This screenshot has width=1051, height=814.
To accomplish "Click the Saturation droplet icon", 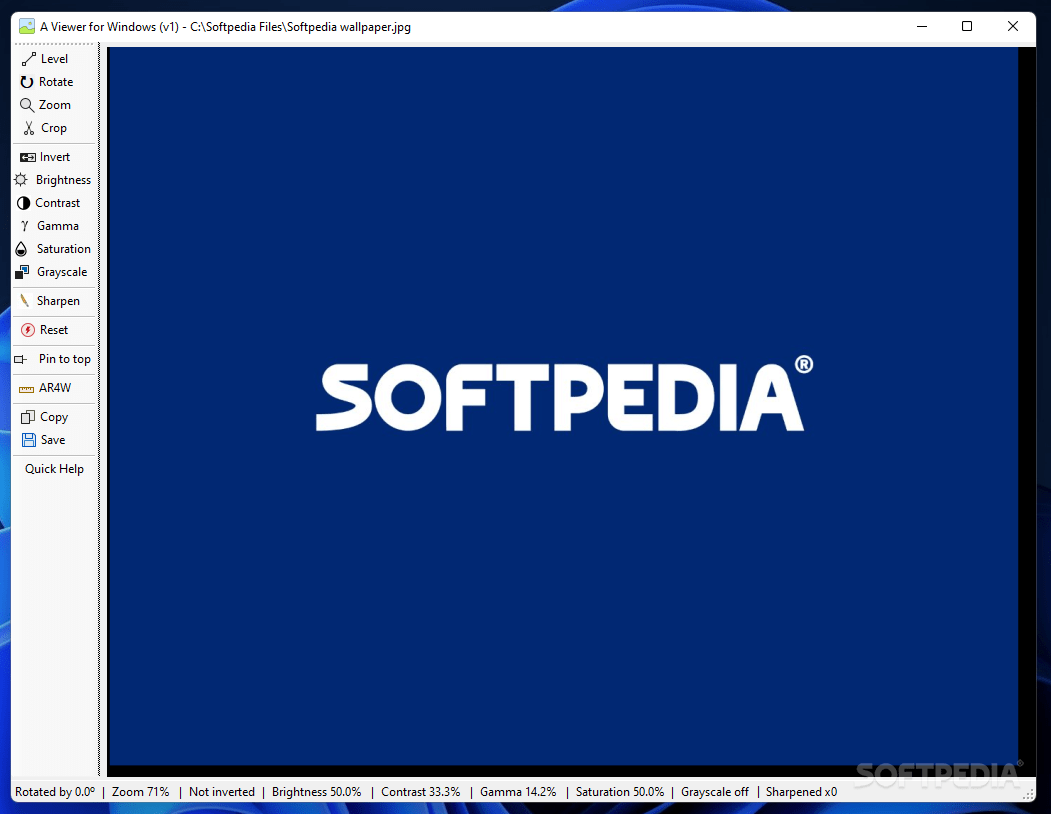I will coord(21,249).
